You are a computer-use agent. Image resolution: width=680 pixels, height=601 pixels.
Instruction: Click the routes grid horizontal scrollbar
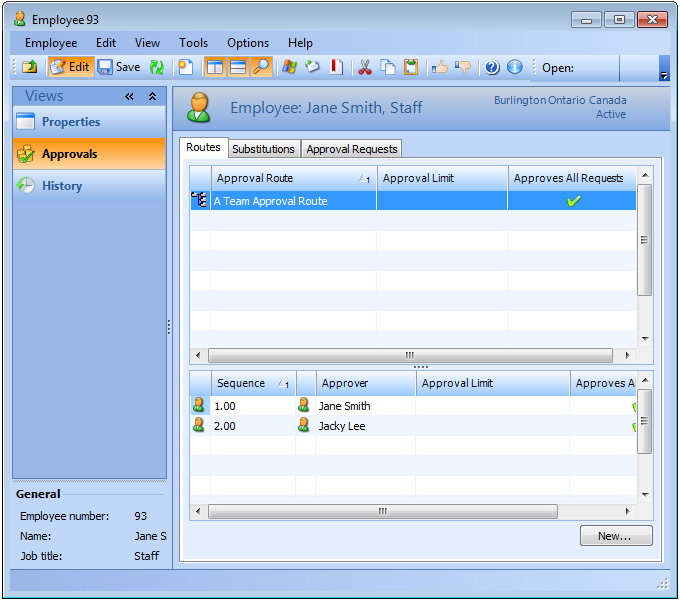pyautogui.click(x=409, y=355)
